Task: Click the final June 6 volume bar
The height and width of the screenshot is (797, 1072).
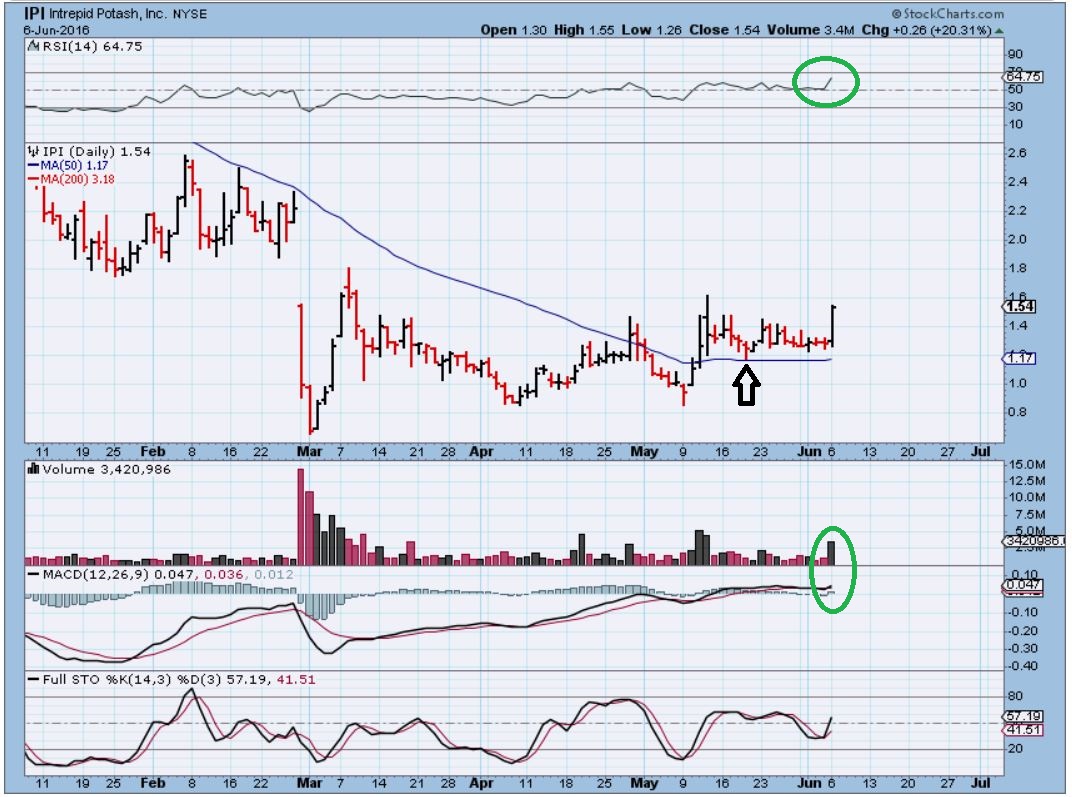Action: click(x=831, y=553)
